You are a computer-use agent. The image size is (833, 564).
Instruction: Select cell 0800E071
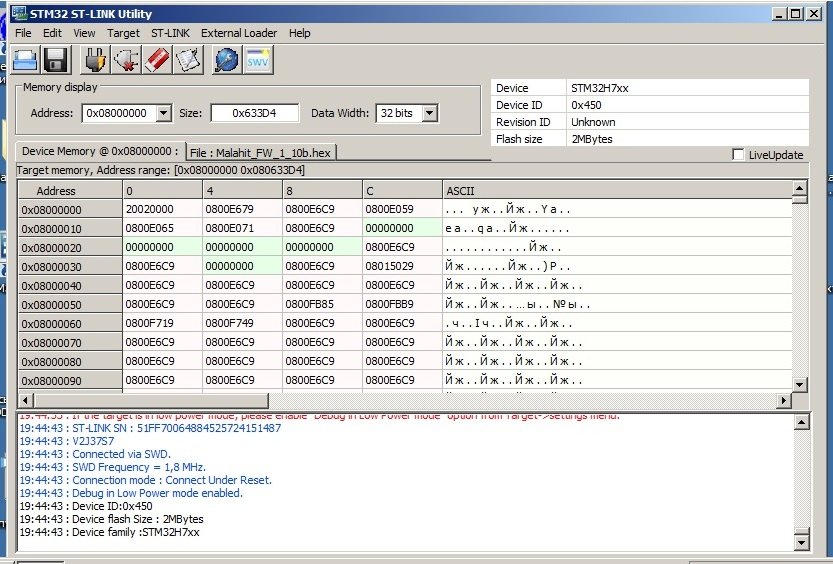pyautogui.click(x=242, y=228)
